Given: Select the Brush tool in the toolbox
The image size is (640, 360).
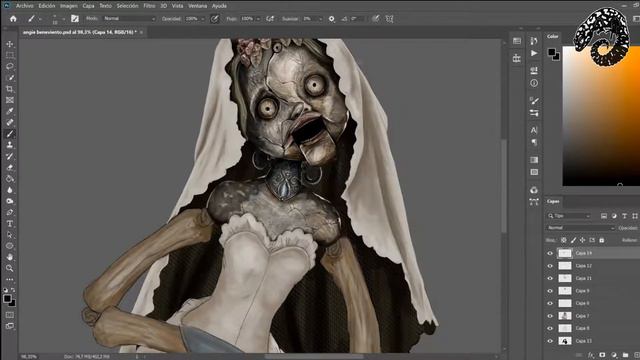Looking at the screenshot, I should (x=10, y=133).
